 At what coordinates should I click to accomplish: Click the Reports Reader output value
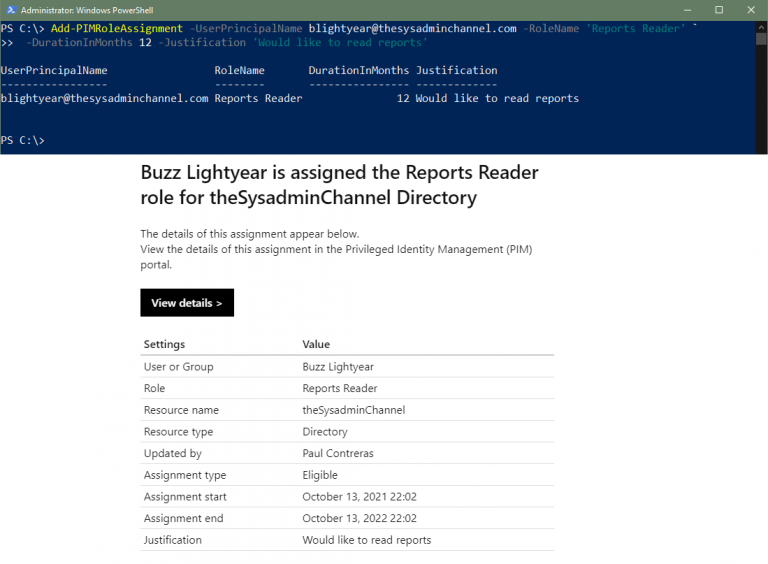point(258,98)
